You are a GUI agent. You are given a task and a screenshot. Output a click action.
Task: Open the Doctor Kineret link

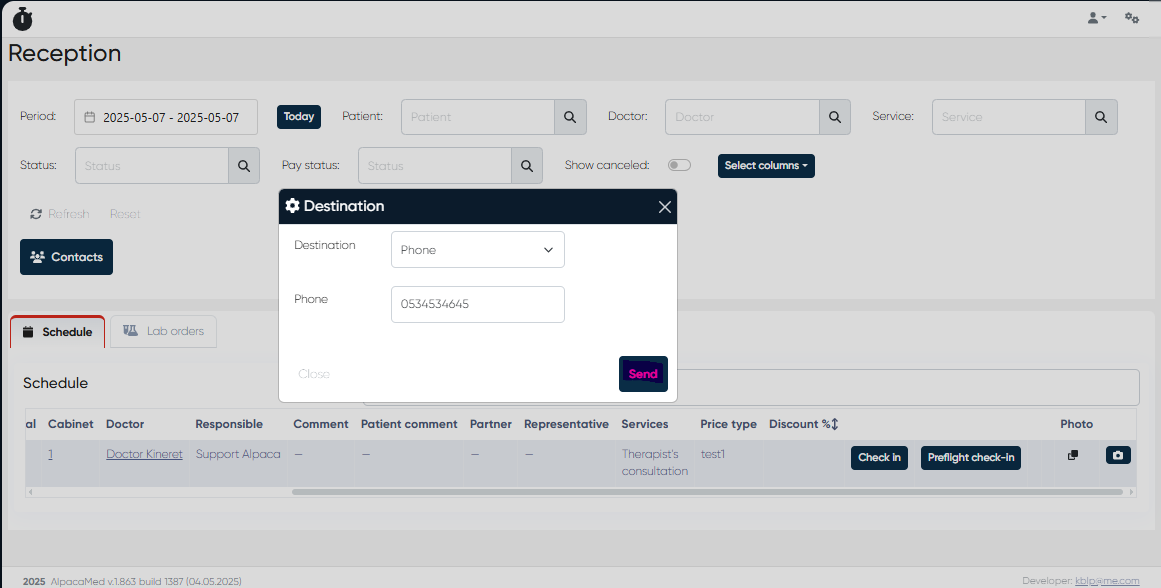coord(144,454)
